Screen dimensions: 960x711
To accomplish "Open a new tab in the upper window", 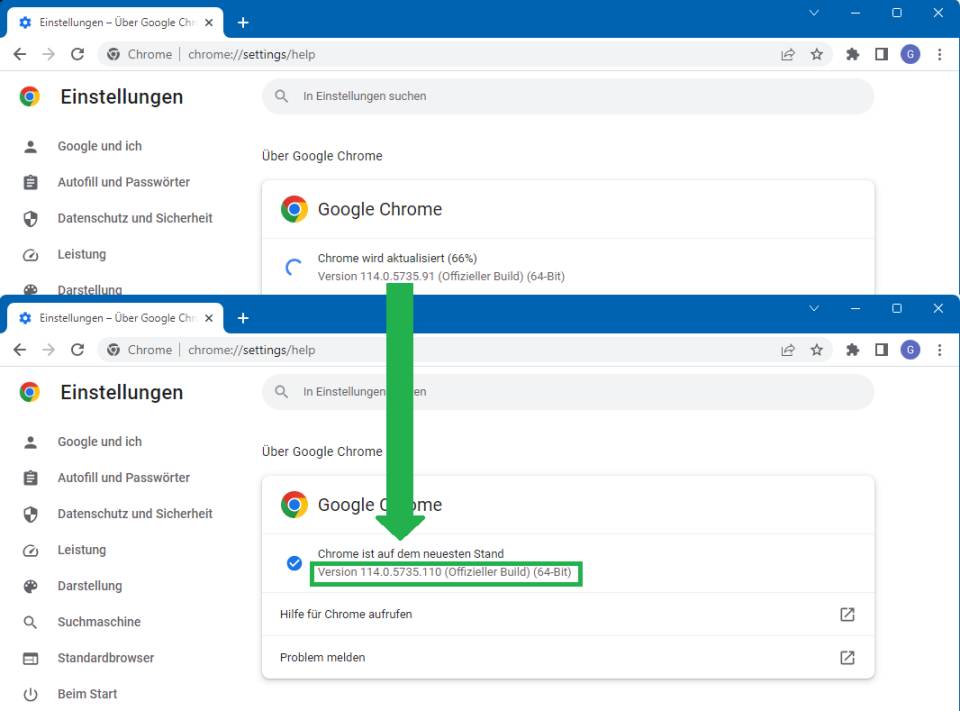I will pos(243,23).
